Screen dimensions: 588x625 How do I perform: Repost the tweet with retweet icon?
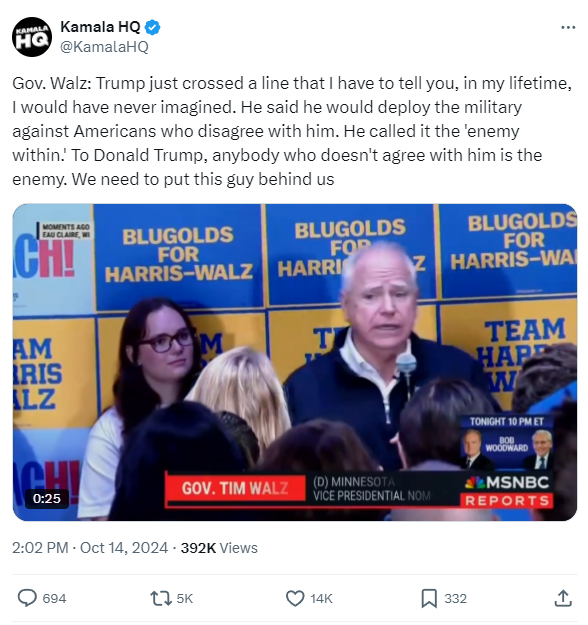point(161,598)
